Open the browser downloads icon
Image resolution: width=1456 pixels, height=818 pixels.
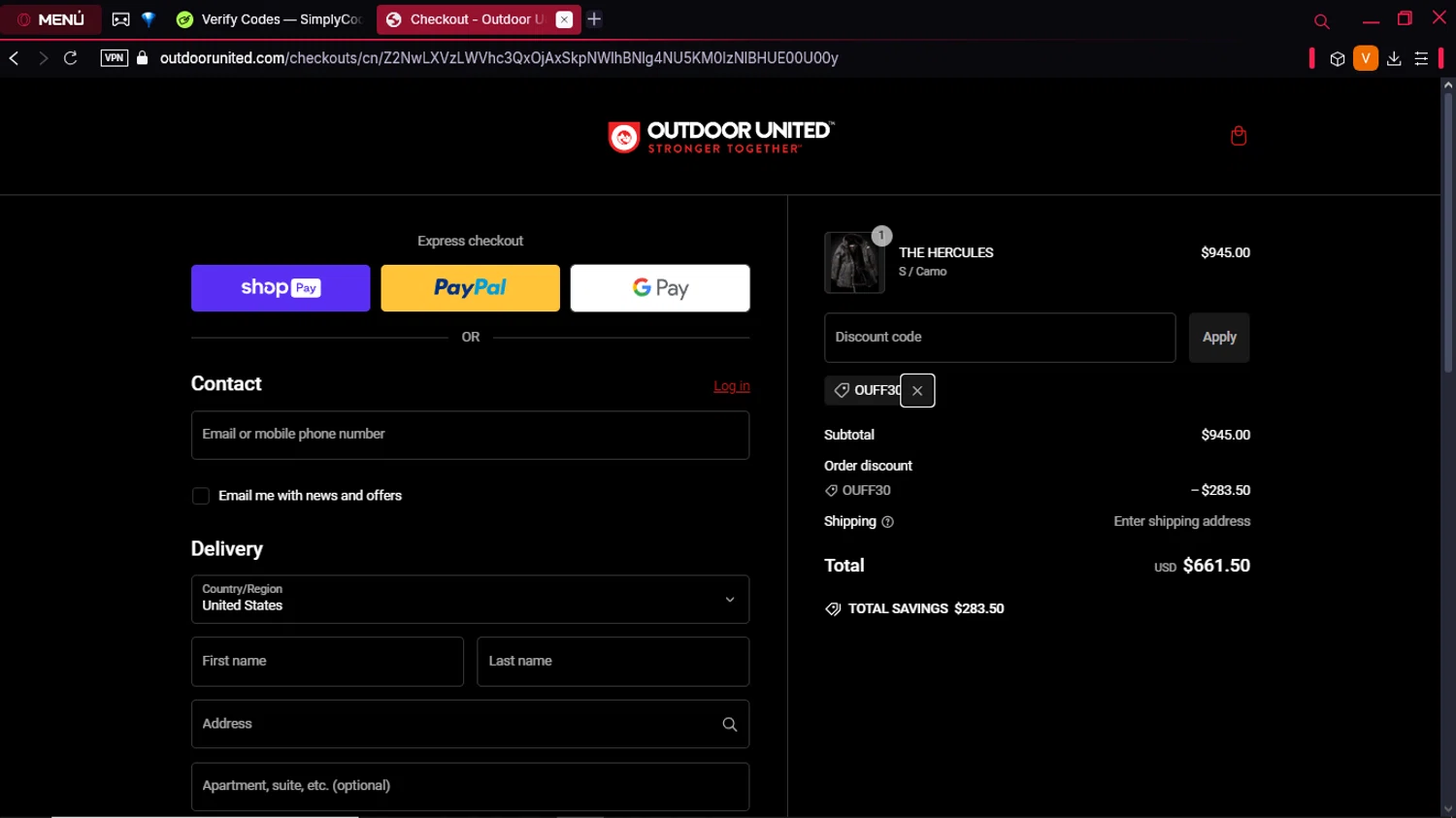pos(1394,59)
